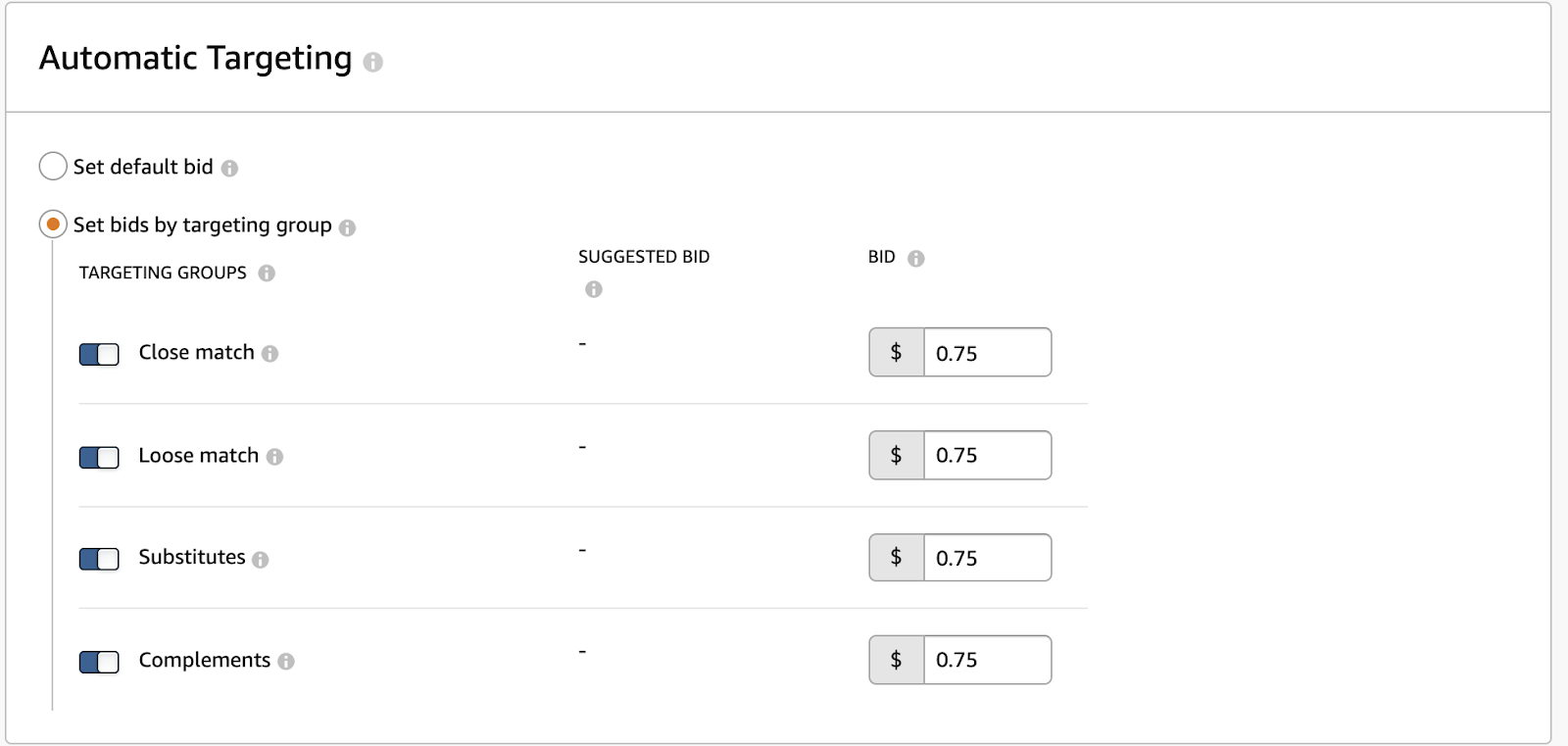This screenshot has width=1568, height=746.
Task: Toggle the Close match targeting switch
Action: (x=99, y=354)
